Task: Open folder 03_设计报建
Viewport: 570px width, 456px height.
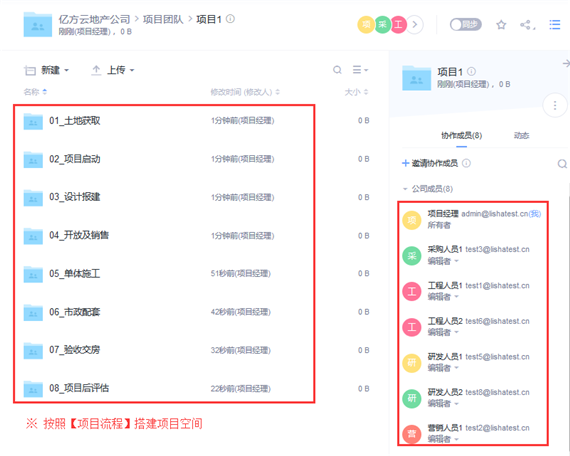Action: pos(75,197)
